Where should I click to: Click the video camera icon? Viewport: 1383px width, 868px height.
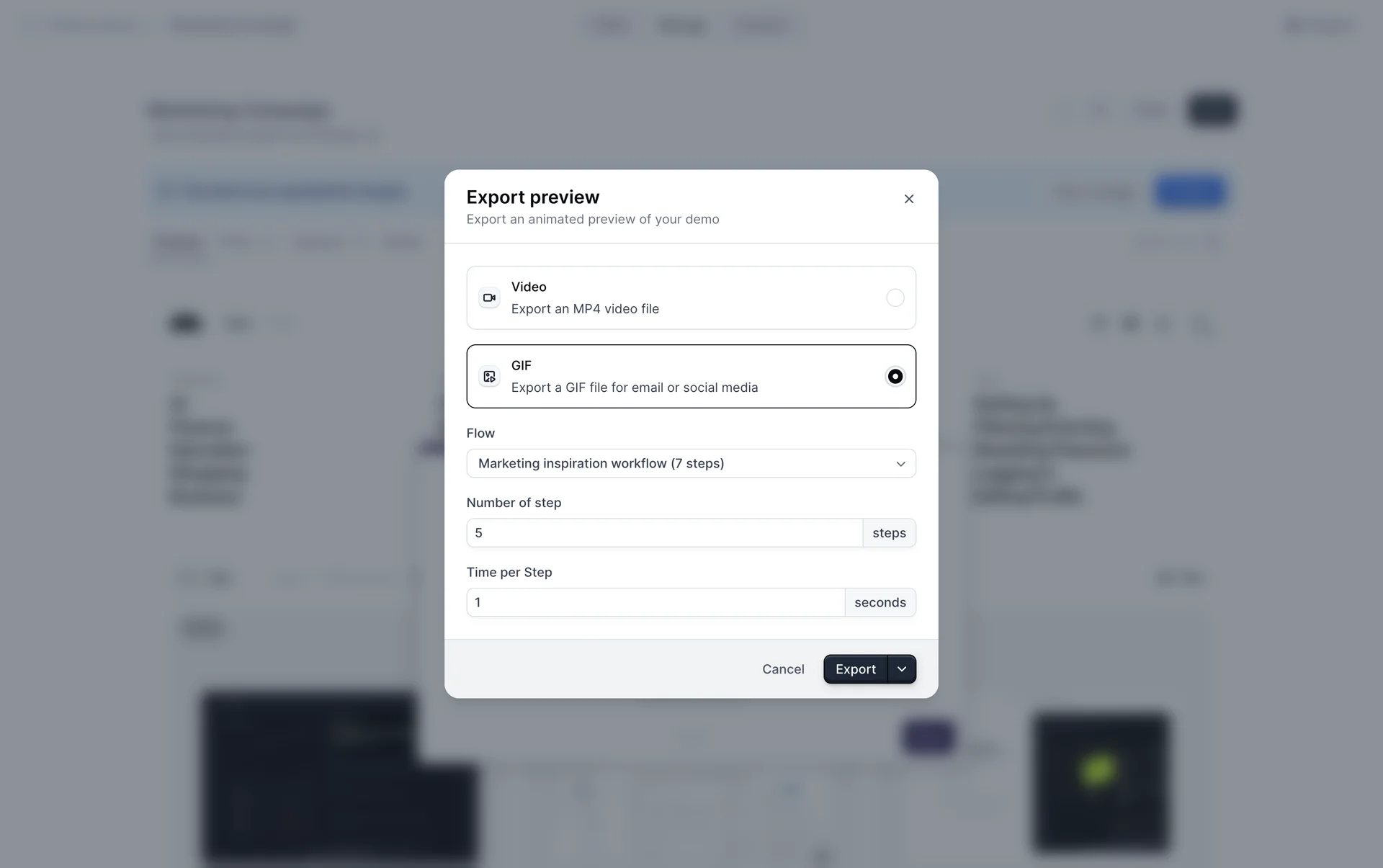(490, 297)
